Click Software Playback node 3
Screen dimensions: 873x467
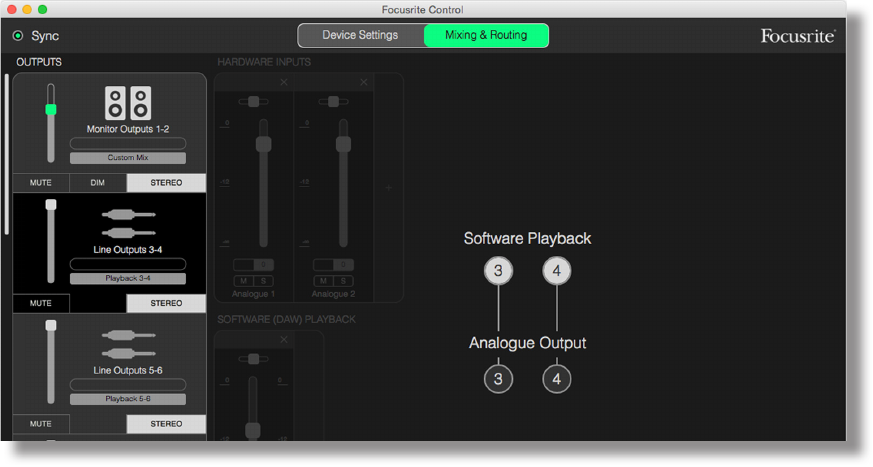pyautogui.click(x=498, y=271)
